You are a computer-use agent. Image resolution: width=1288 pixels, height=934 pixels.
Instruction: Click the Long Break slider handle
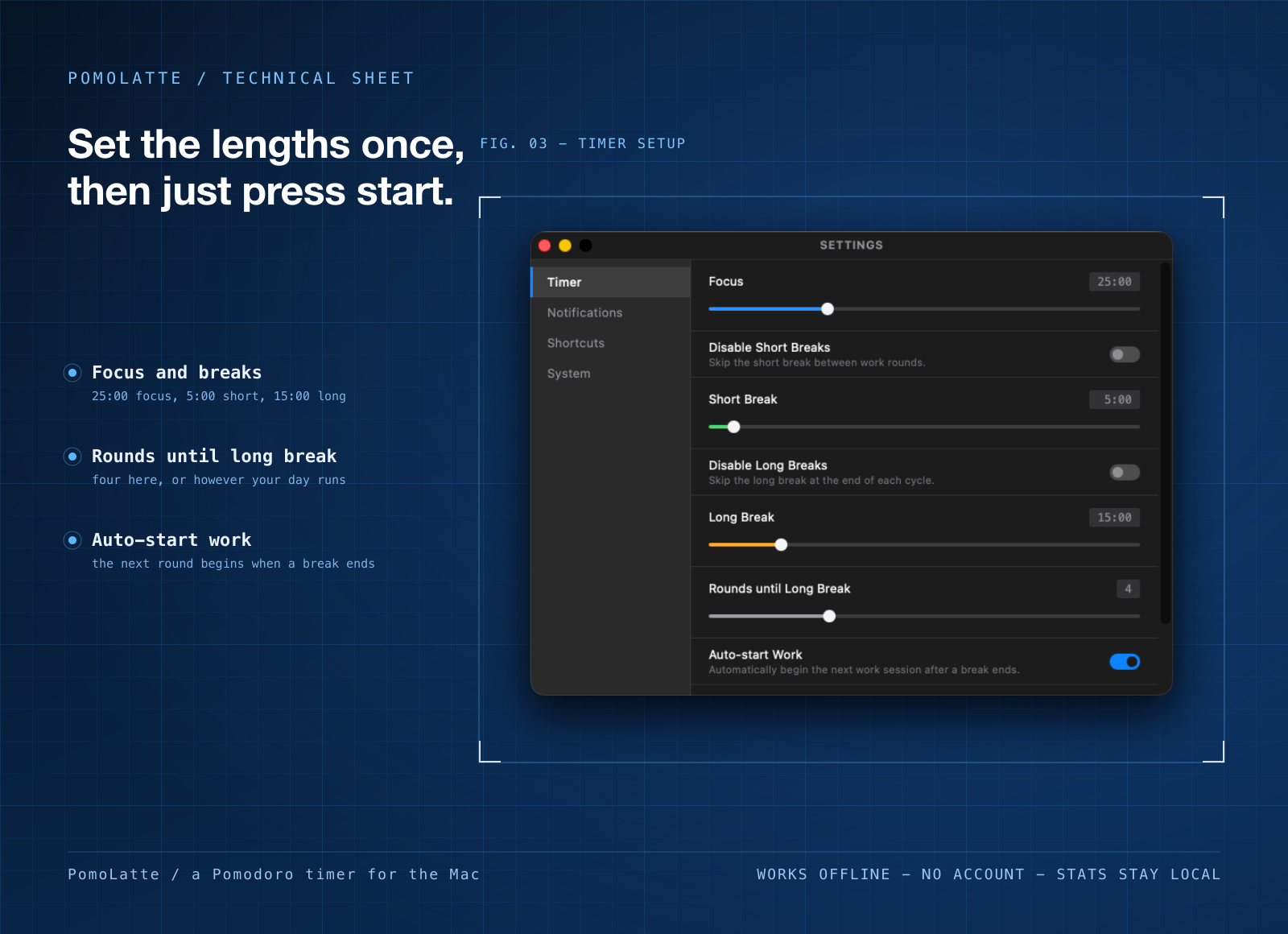781,545
